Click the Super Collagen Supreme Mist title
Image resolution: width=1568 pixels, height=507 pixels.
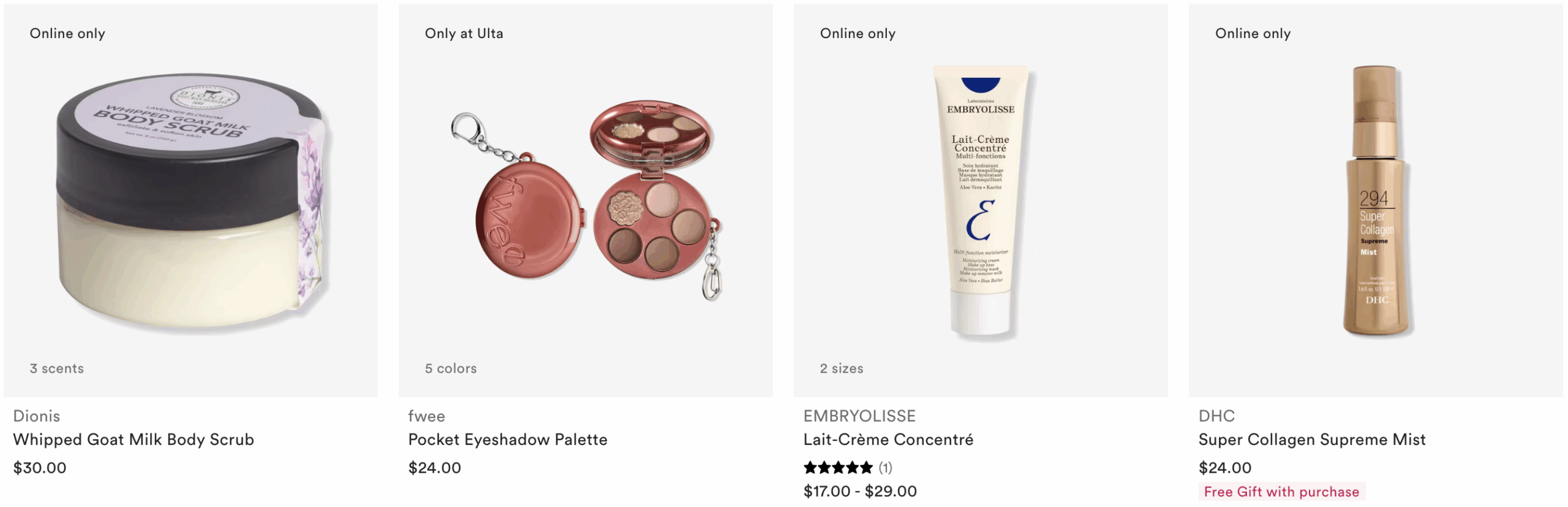click(x=1312, y=440)
